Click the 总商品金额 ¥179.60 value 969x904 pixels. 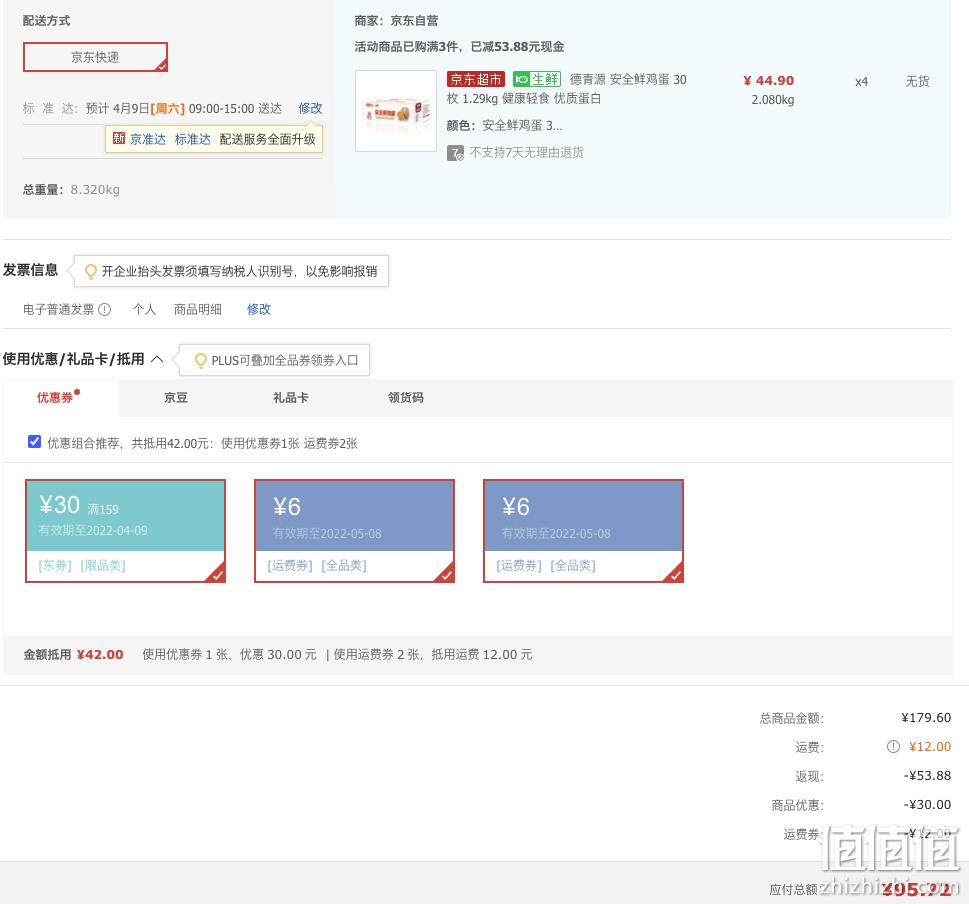point(926,717)
